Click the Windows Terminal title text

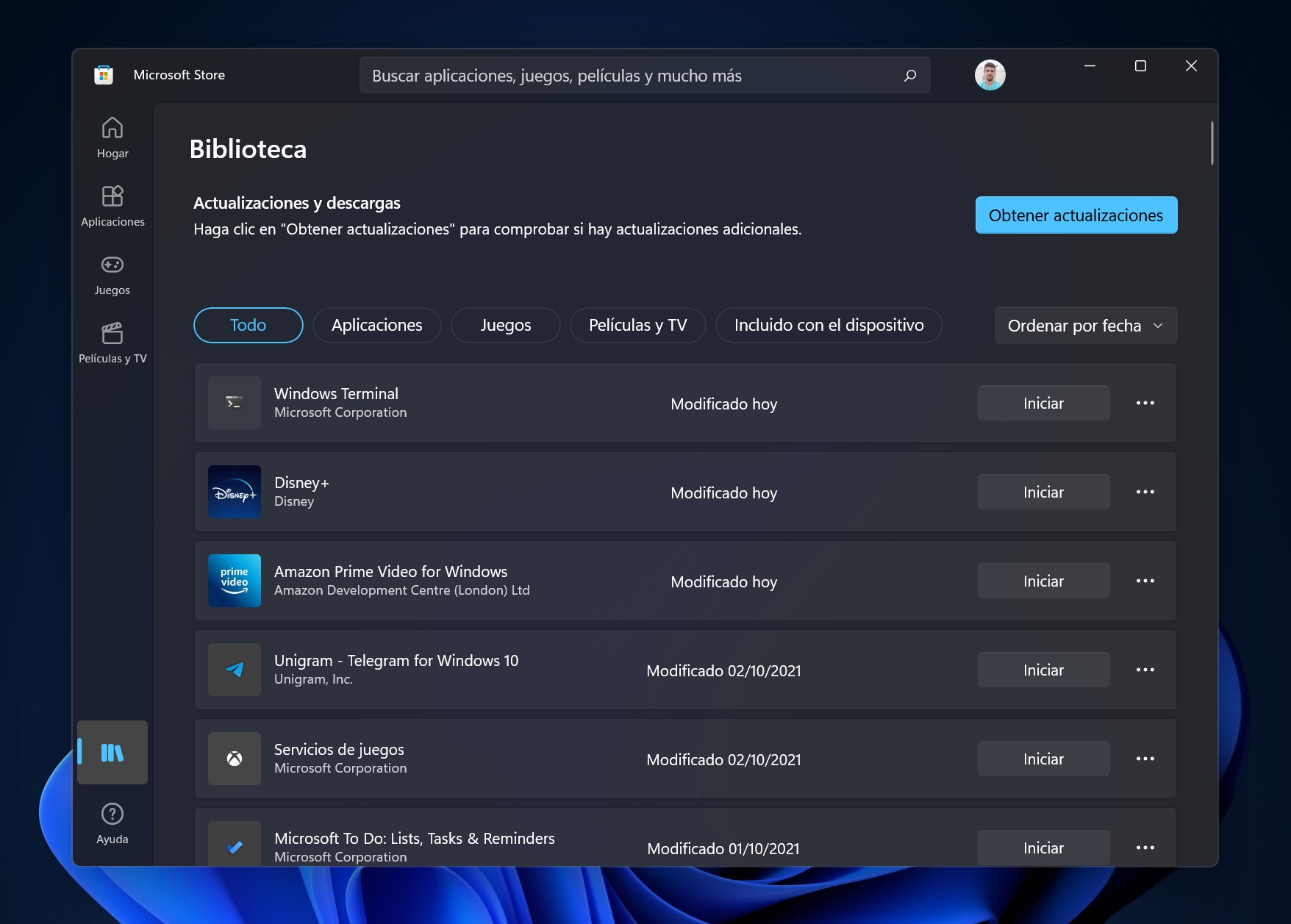(x=336, y=393)
